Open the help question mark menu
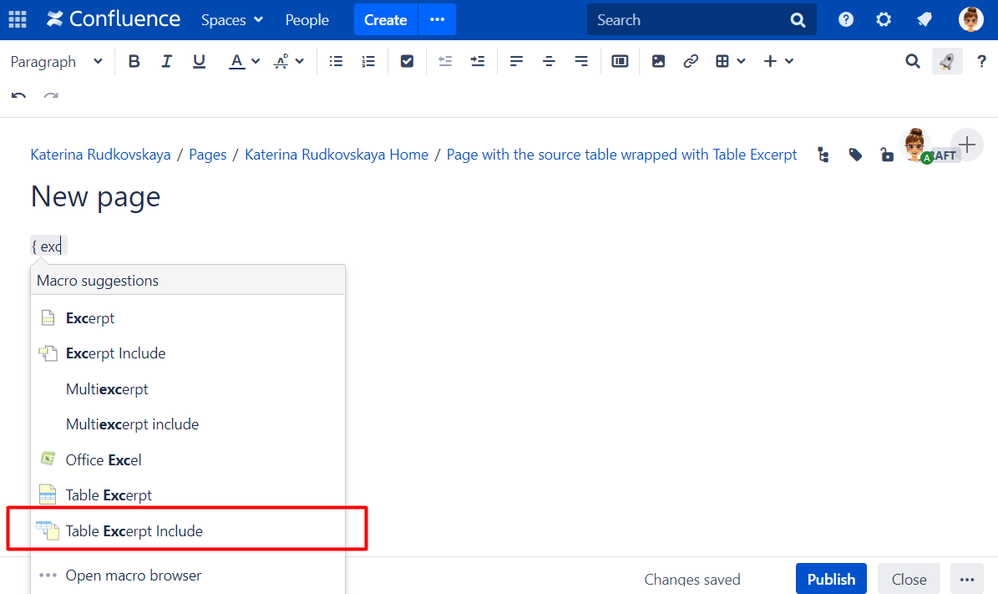998x594 pixels. pyautogui.click(x=845, y=20)
